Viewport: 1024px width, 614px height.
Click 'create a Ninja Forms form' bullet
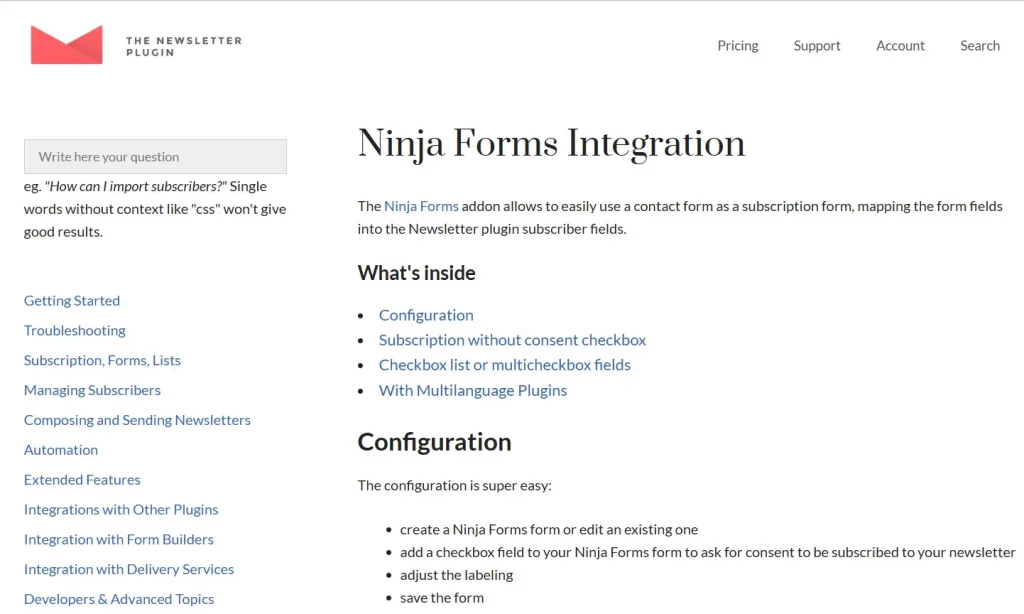point(549,529)
